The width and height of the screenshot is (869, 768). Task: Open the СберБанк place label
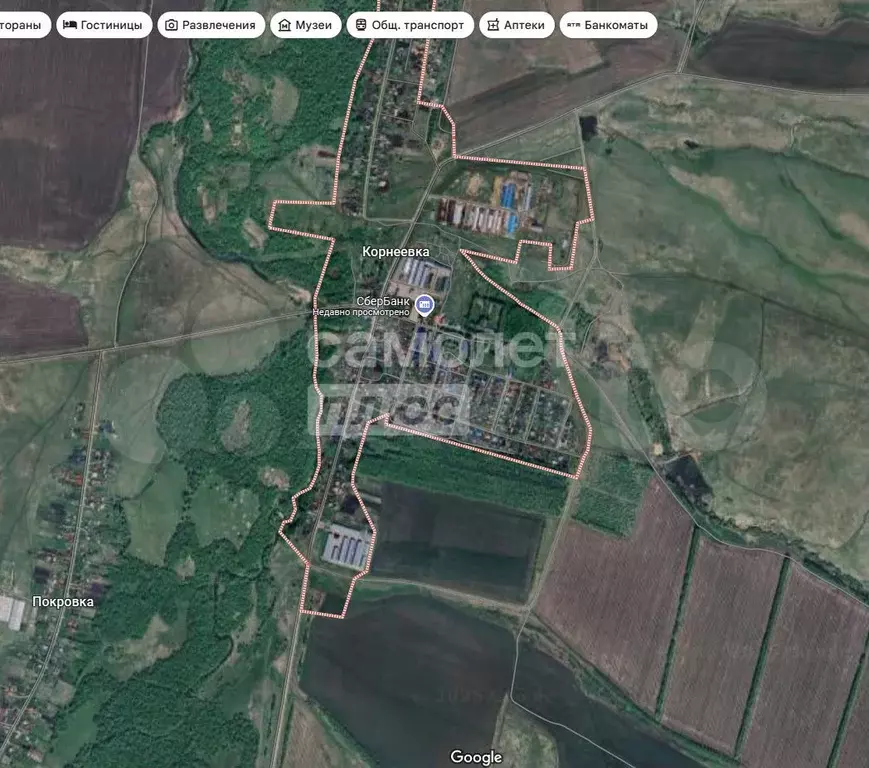click(383, 300)
